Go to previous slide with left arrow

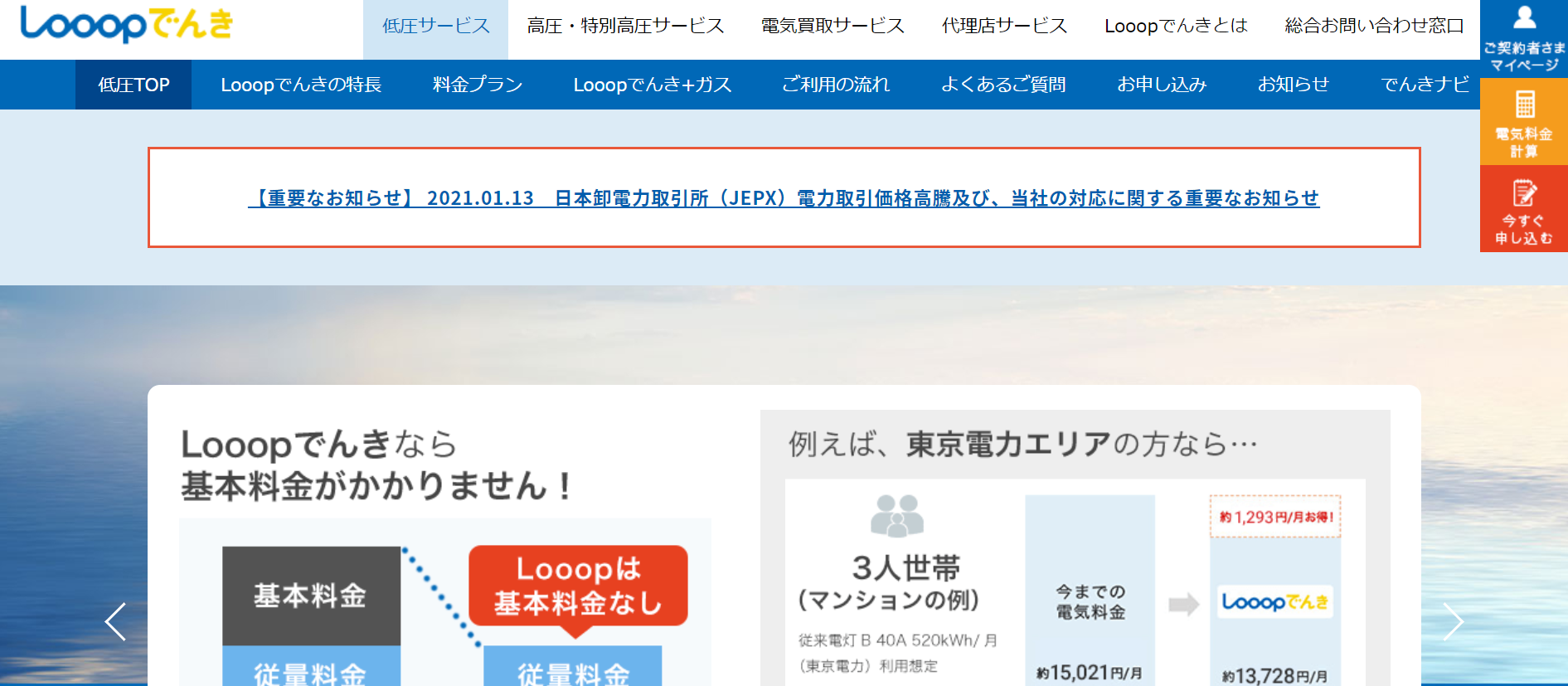(115, 621)
